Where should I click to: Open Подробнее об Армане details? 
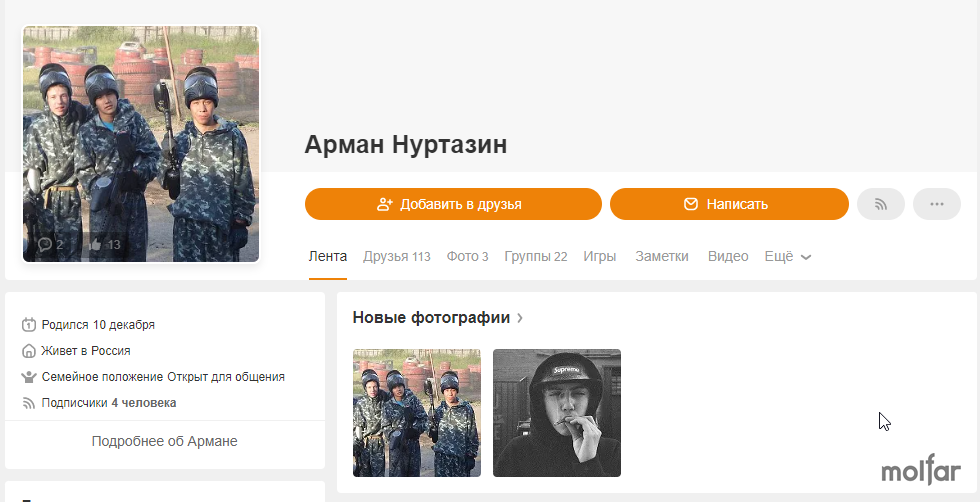[164, 441]
